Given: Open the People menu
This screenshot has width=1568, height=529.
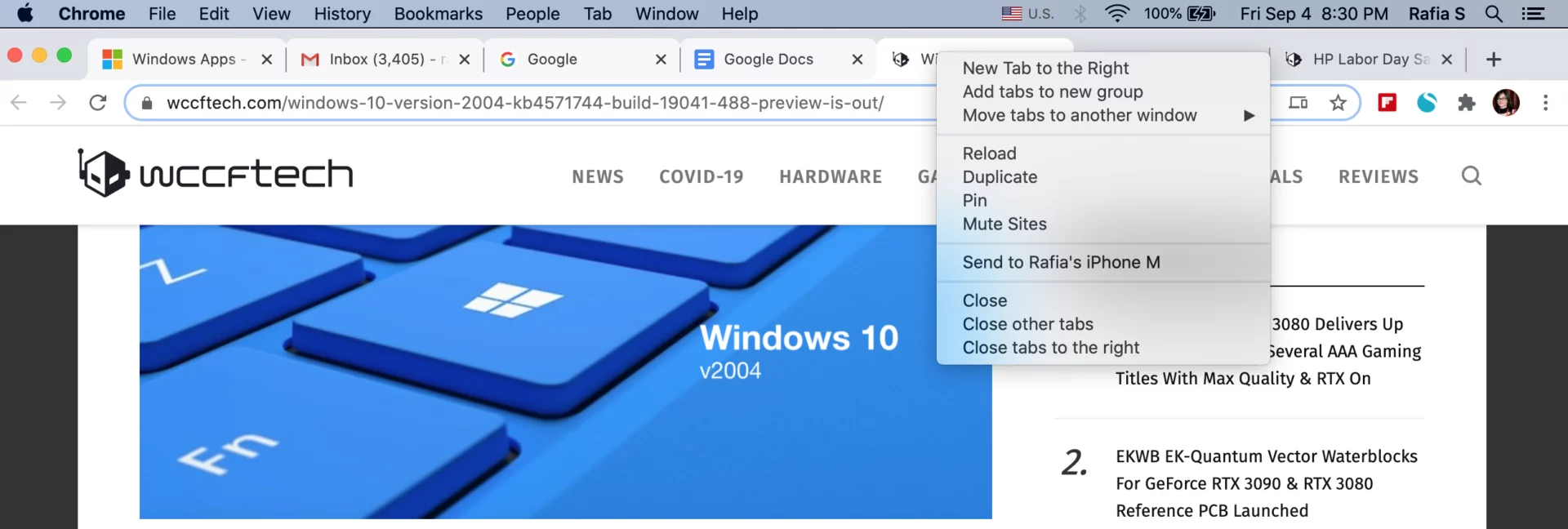Looking at the screenshot, I should (532, 14).
